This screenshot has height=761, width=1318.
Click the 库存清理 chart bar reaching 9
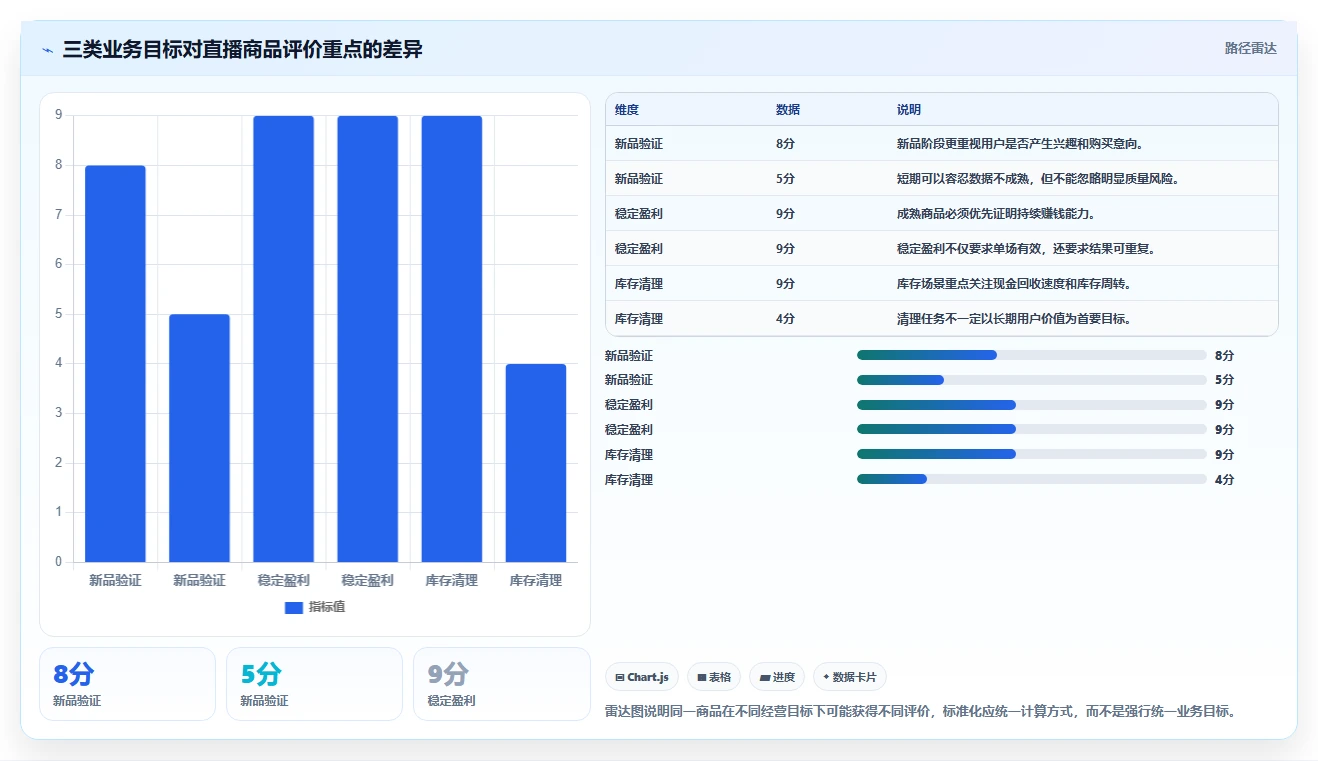pyautogui.click(x=451, y=339)
